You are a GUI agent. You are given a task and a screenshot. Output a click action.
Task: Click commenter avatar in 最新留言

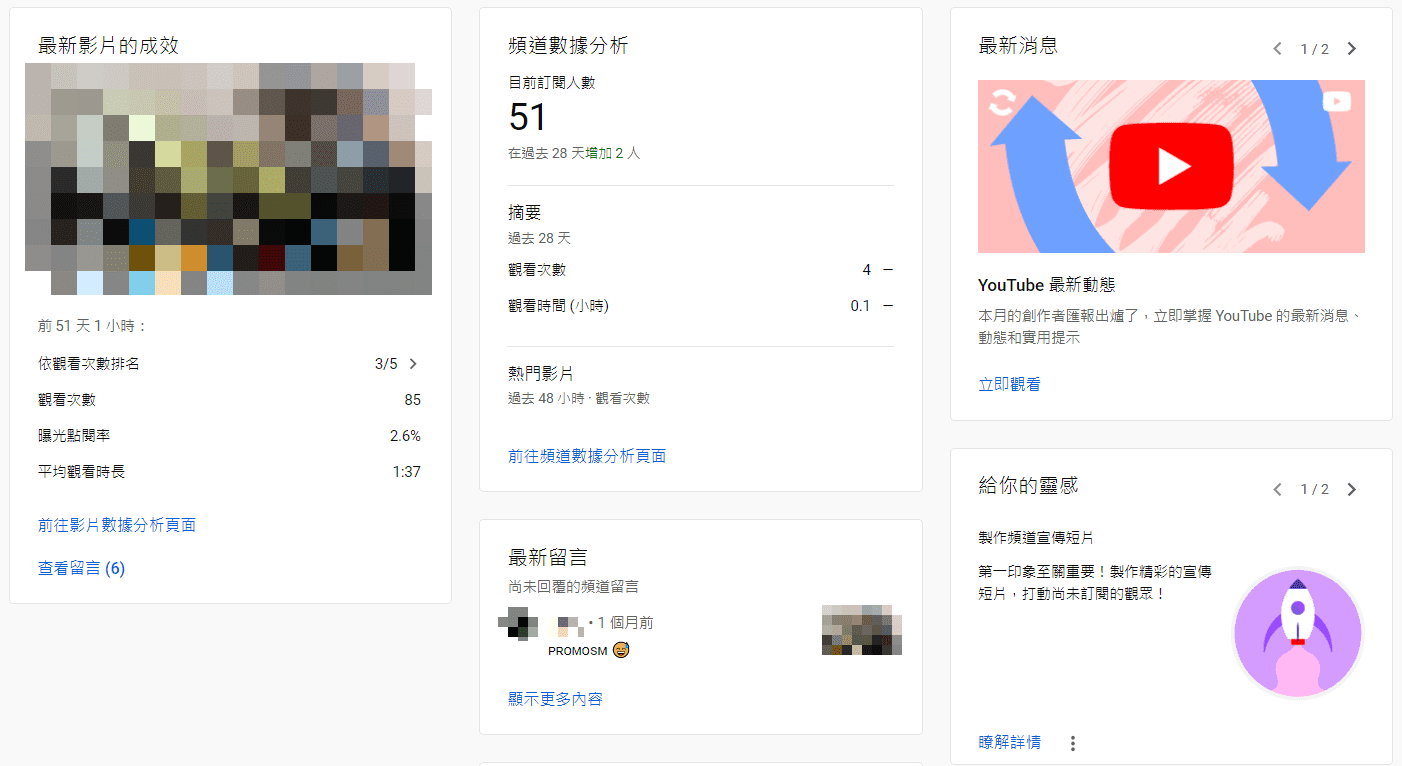(x=518, y=623)
